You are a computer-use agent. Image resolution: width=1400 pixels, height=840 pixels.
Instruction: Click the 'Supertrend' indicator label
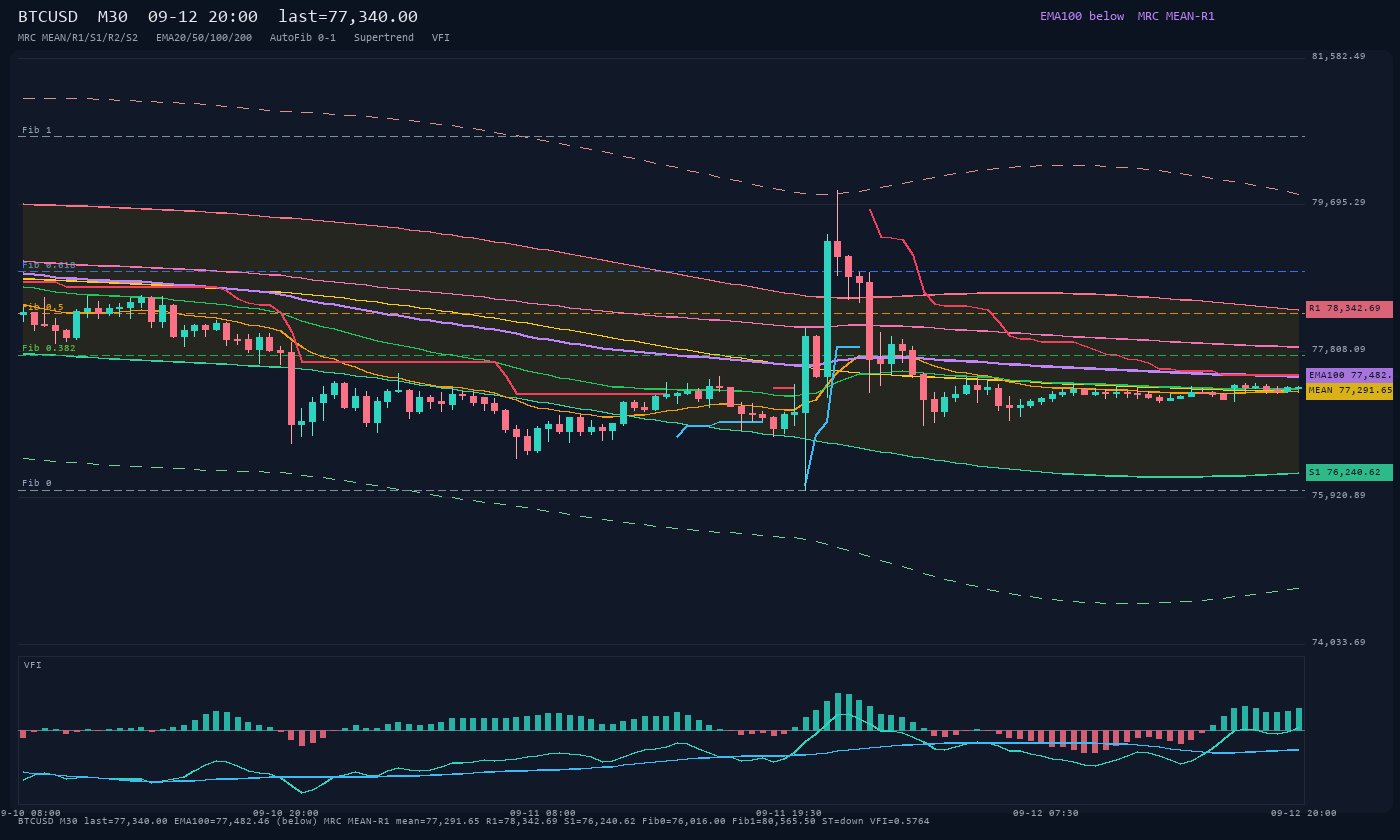pos(384,37)
